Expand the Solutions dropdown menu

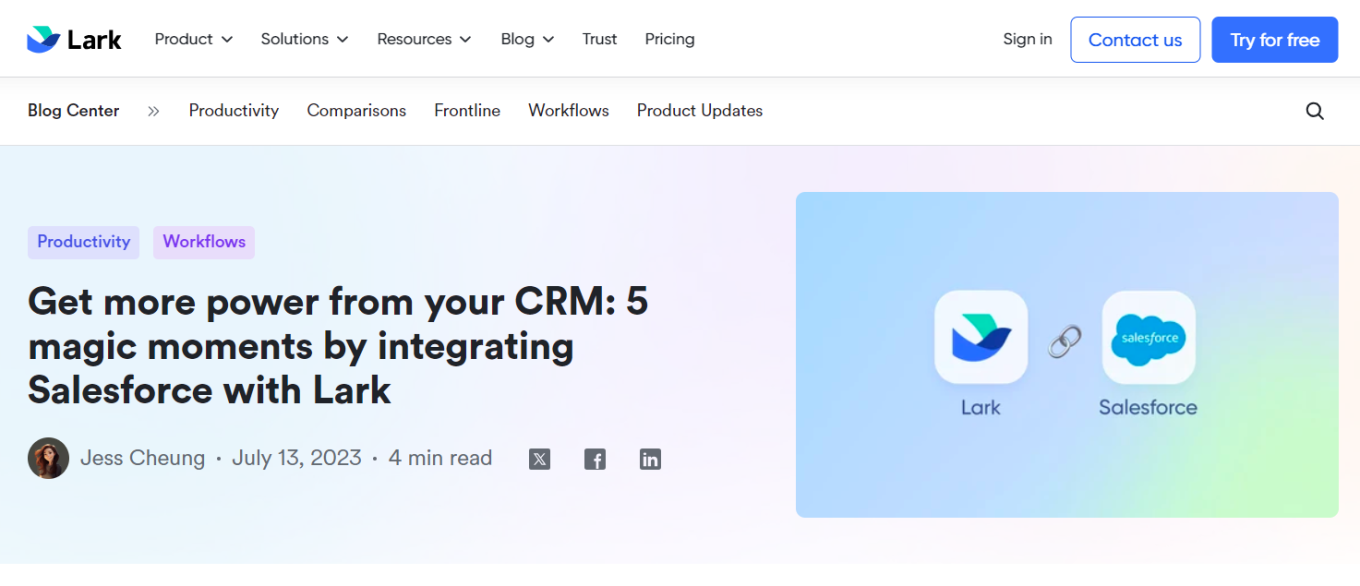tap(304, 39)
